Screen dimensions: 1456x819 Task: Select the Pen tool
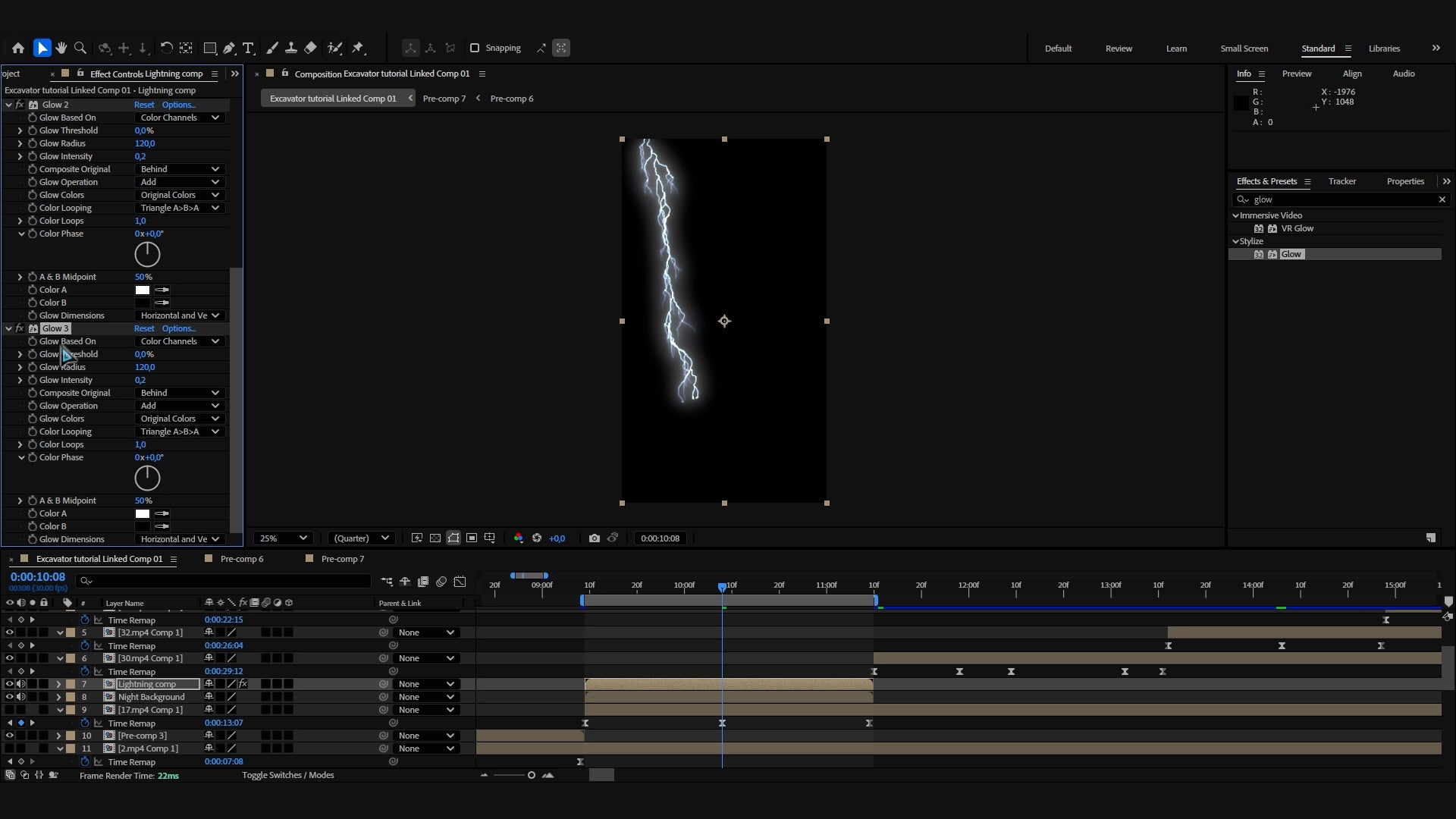[x=229, y=48]
